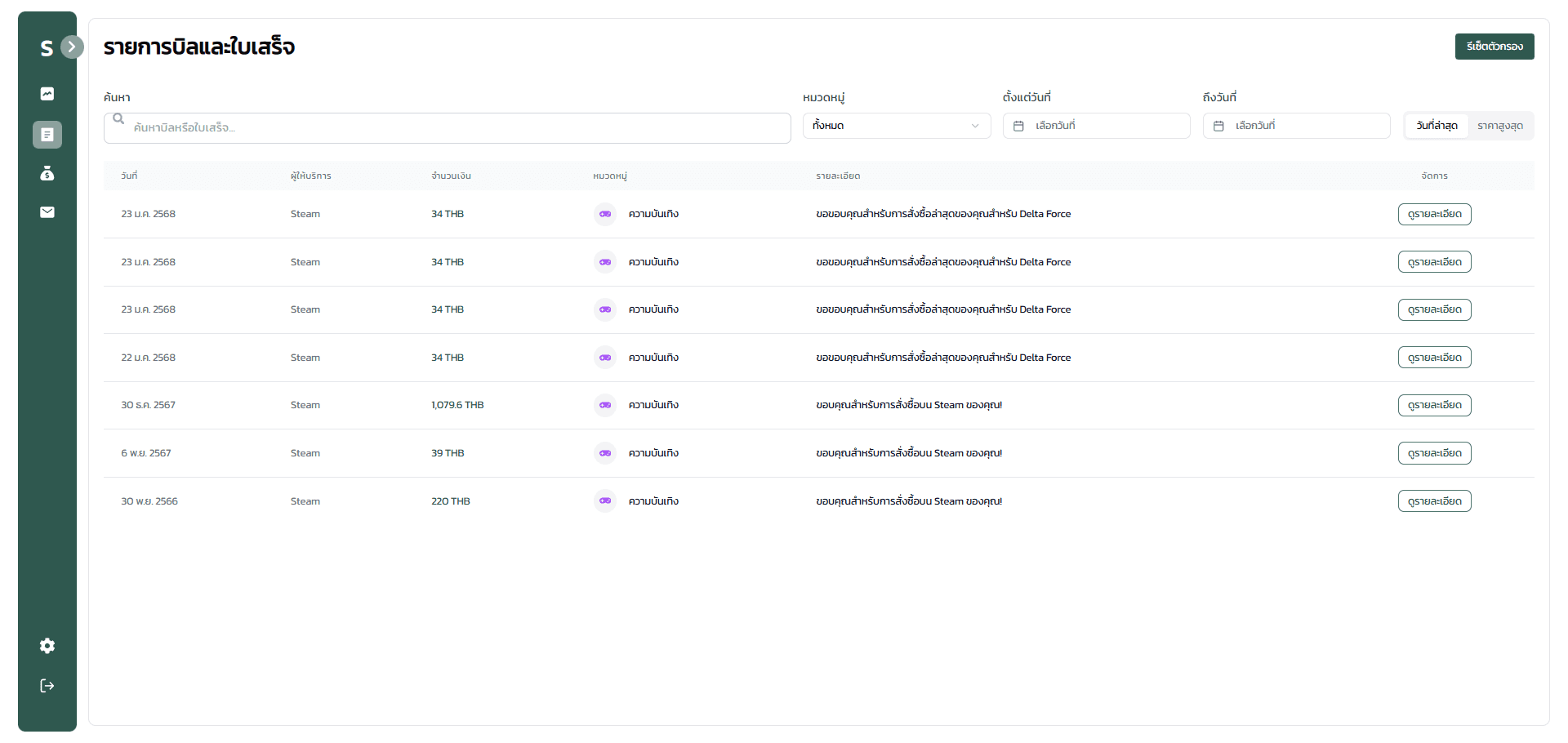Click the search bill or receipt field
Viewport: 1568px width, 743px height.
coord(448,128)
